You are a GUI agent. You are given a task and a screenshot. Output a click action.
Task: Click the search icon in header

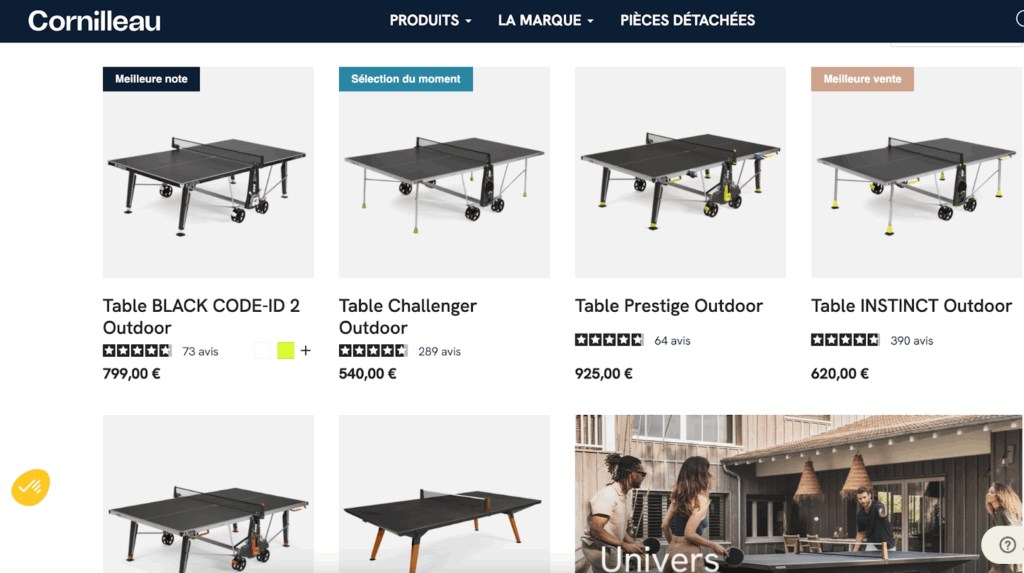click(1019, 20)
